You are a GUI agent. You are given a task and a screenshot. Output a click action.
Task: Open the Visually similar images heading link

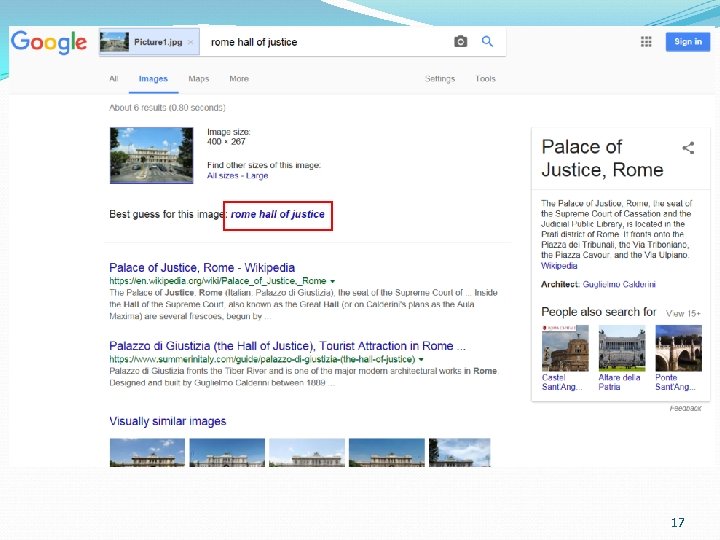(x=168, y=421)
